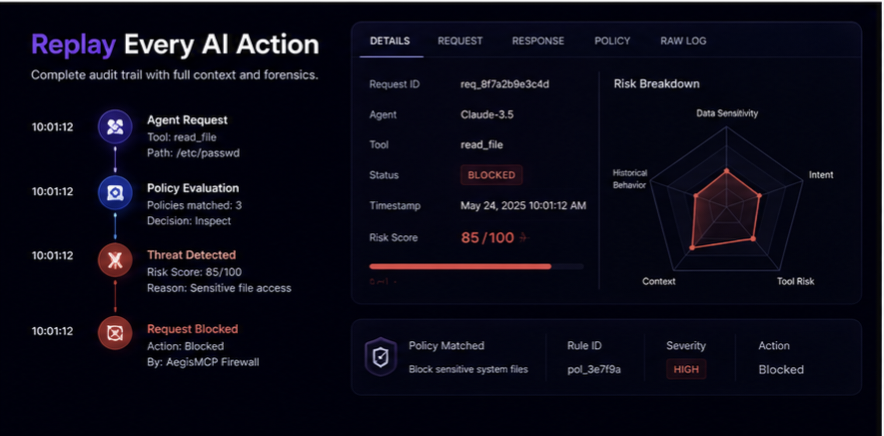The height and width of the screenshot is (436, 884).
Task: Click the Historical Behavior radar label
Action: 630,179
